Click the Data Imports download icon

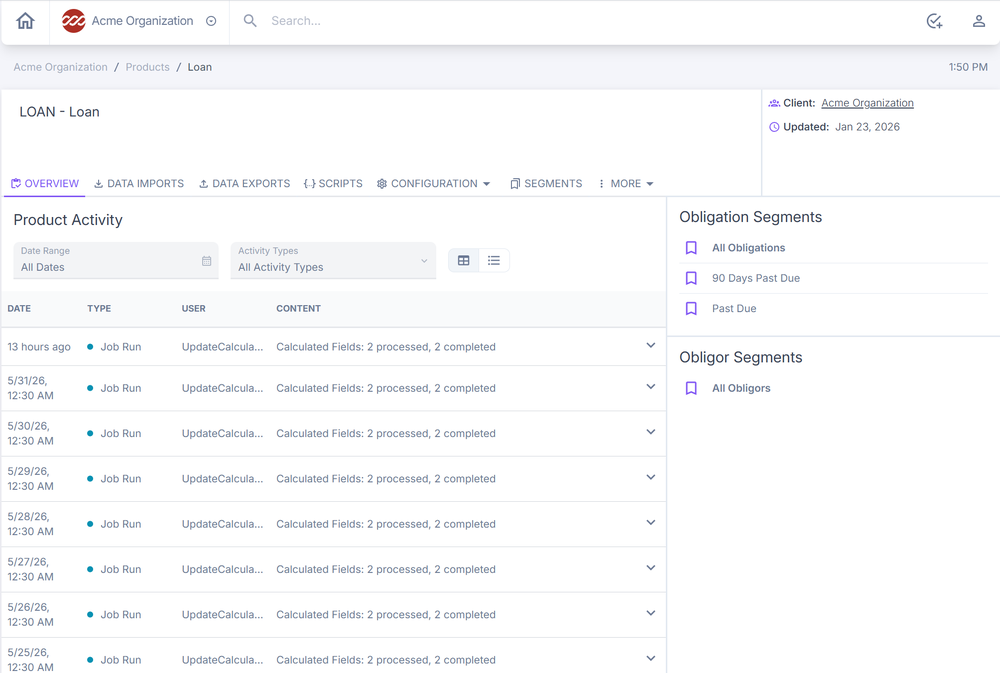(x=98, y=184)
